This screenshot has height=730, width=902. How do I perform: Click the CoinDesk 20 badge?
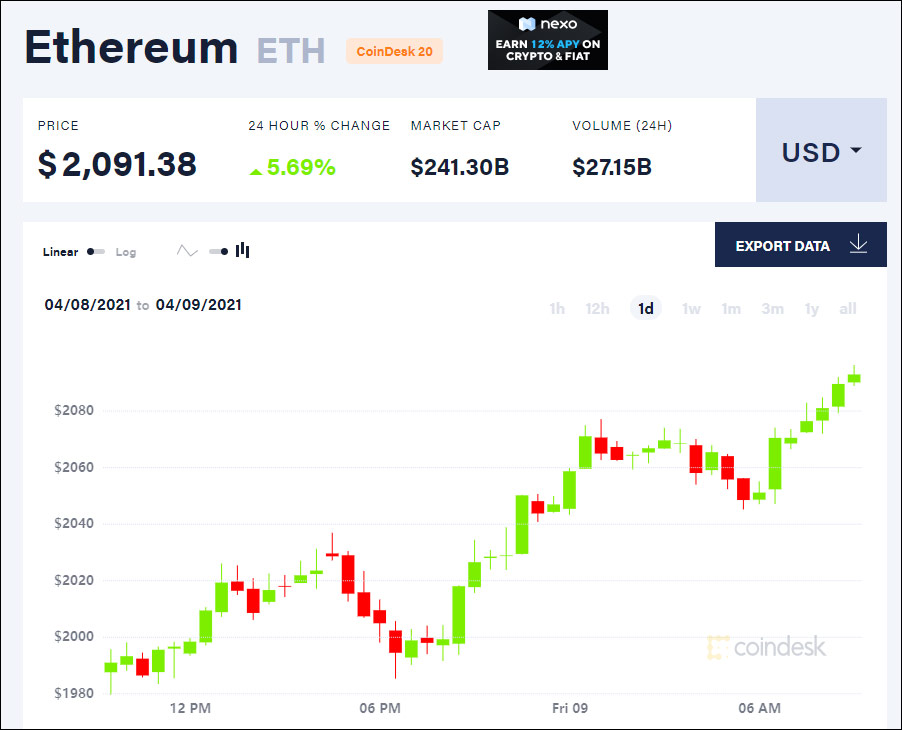click(394, 51)
